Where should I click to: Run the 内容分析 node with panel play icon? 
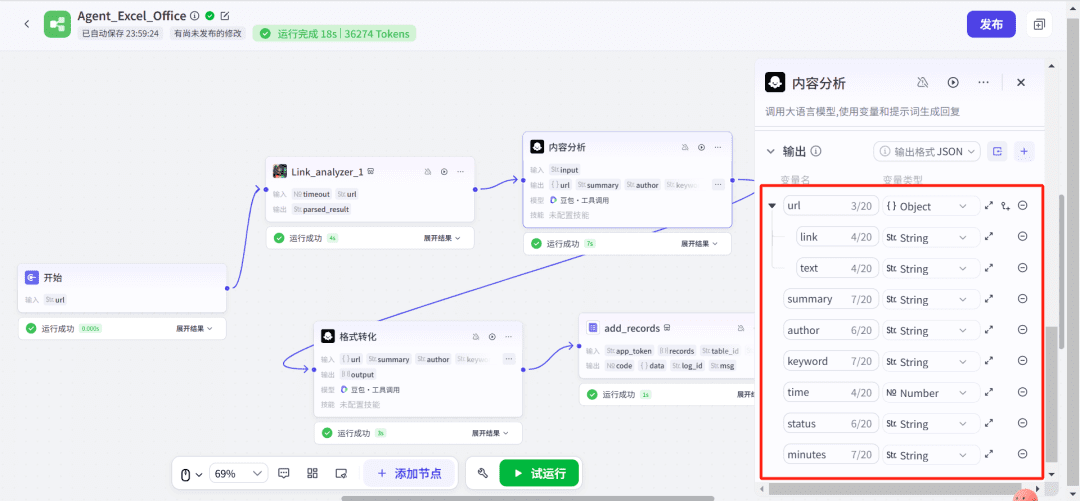953,83
